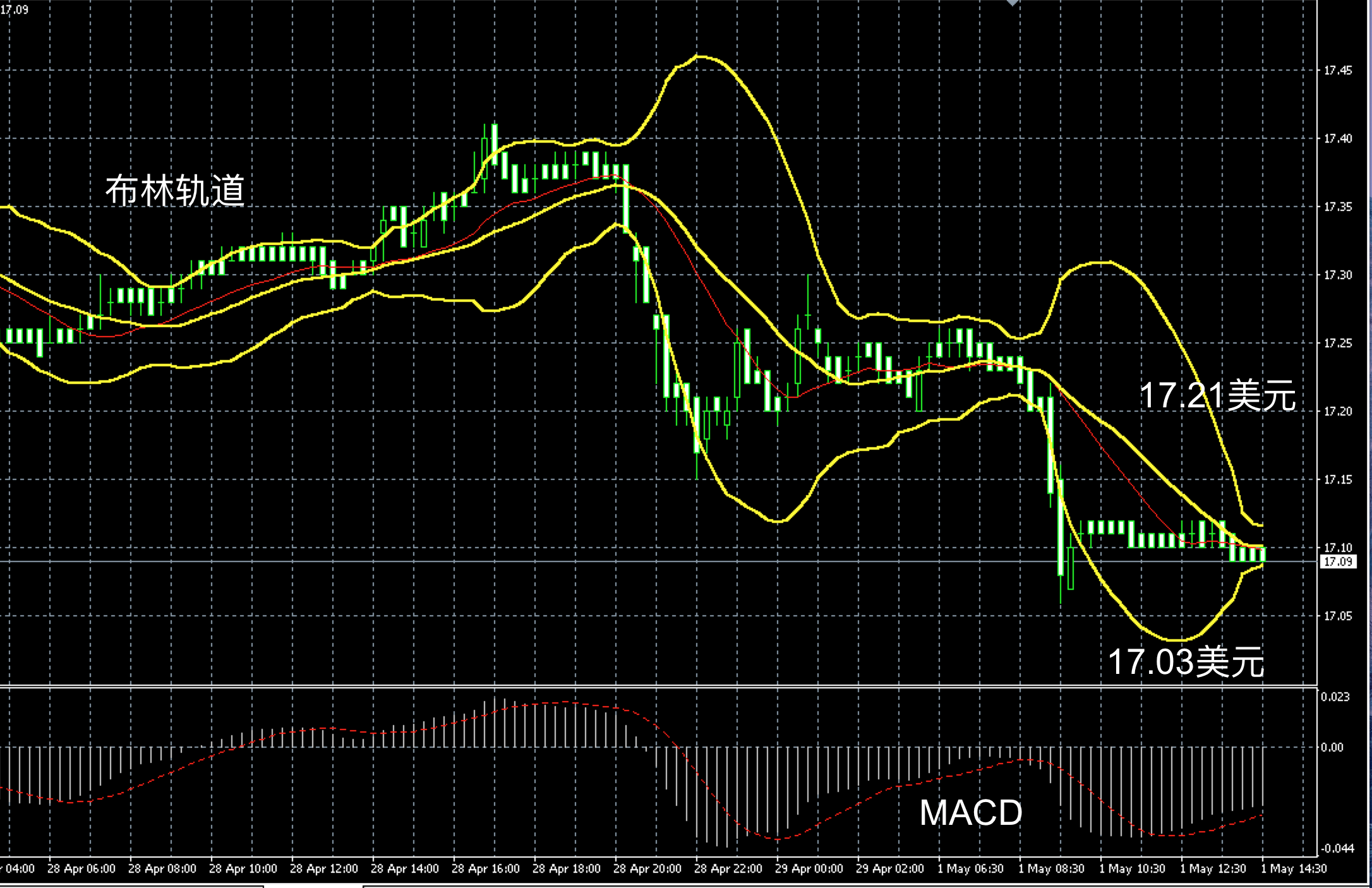Screen dimensions: 1372x888
Task: Click the 1 May 08:30 time label
Action: pyautogui.click(x=1051, y=869)
